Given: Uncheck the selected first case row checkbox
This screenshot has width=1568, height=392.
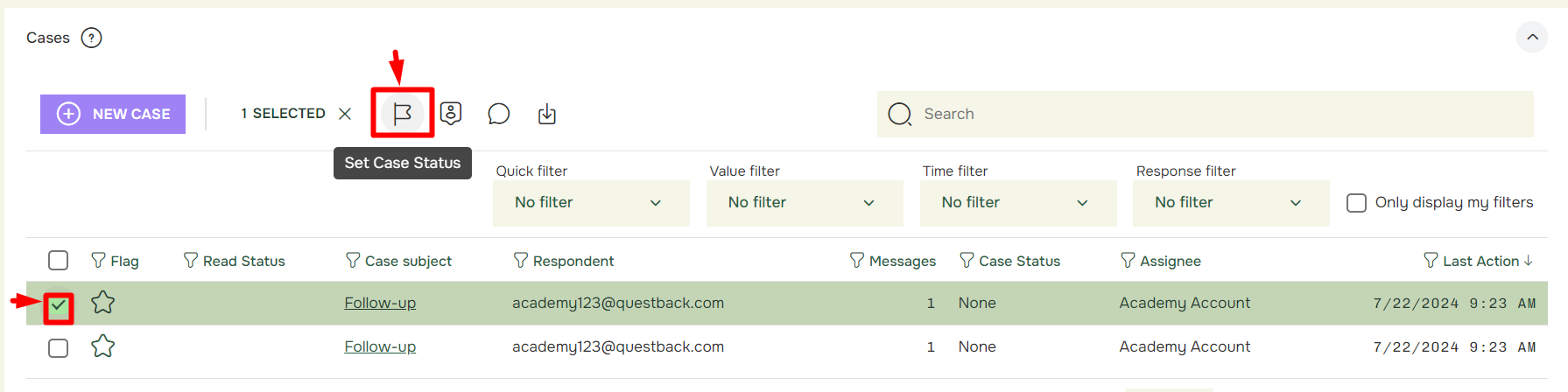Looking at the screenshot, I should [x=58, y=306].
